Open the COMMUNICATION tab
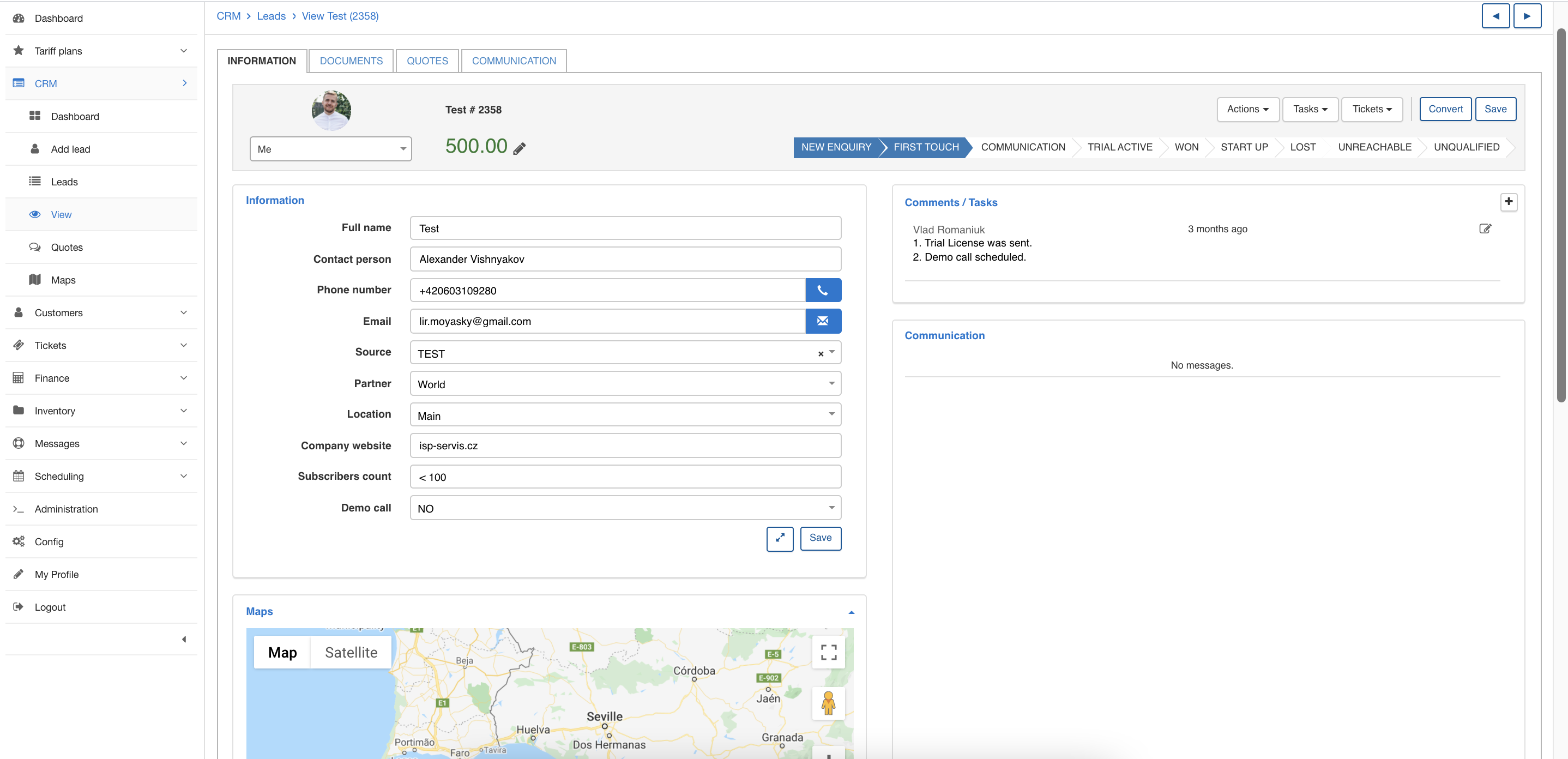1568x759 pixels. [513, 61]
